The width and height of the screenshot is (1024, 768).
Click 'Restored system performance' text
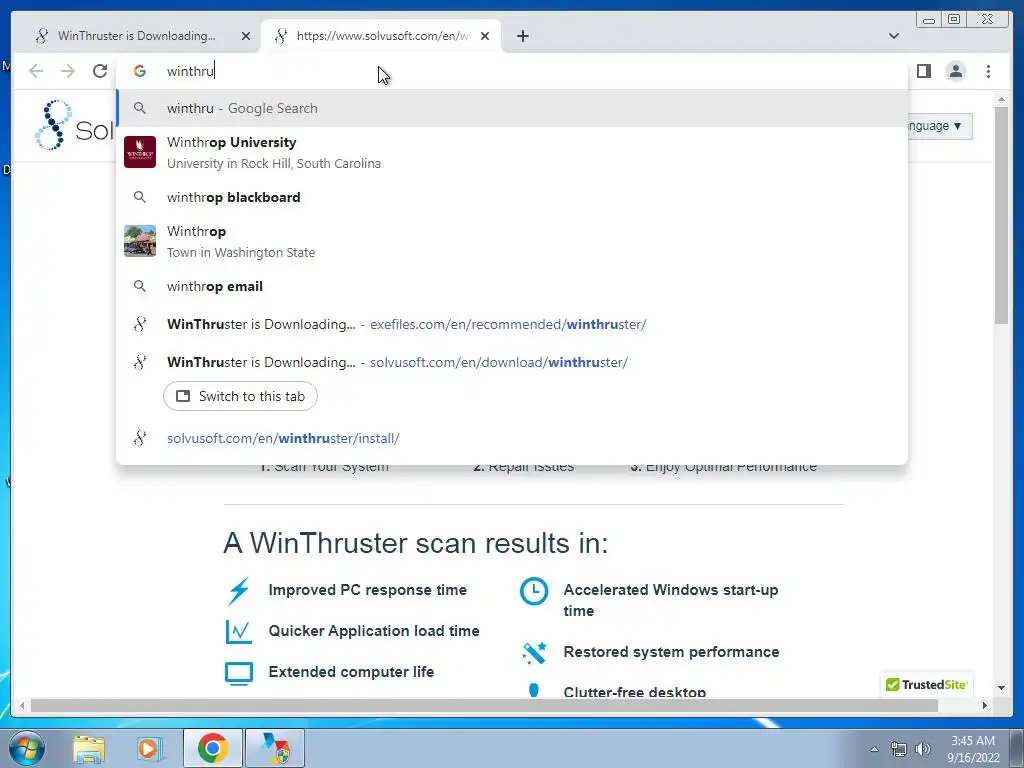pos(671,652)
